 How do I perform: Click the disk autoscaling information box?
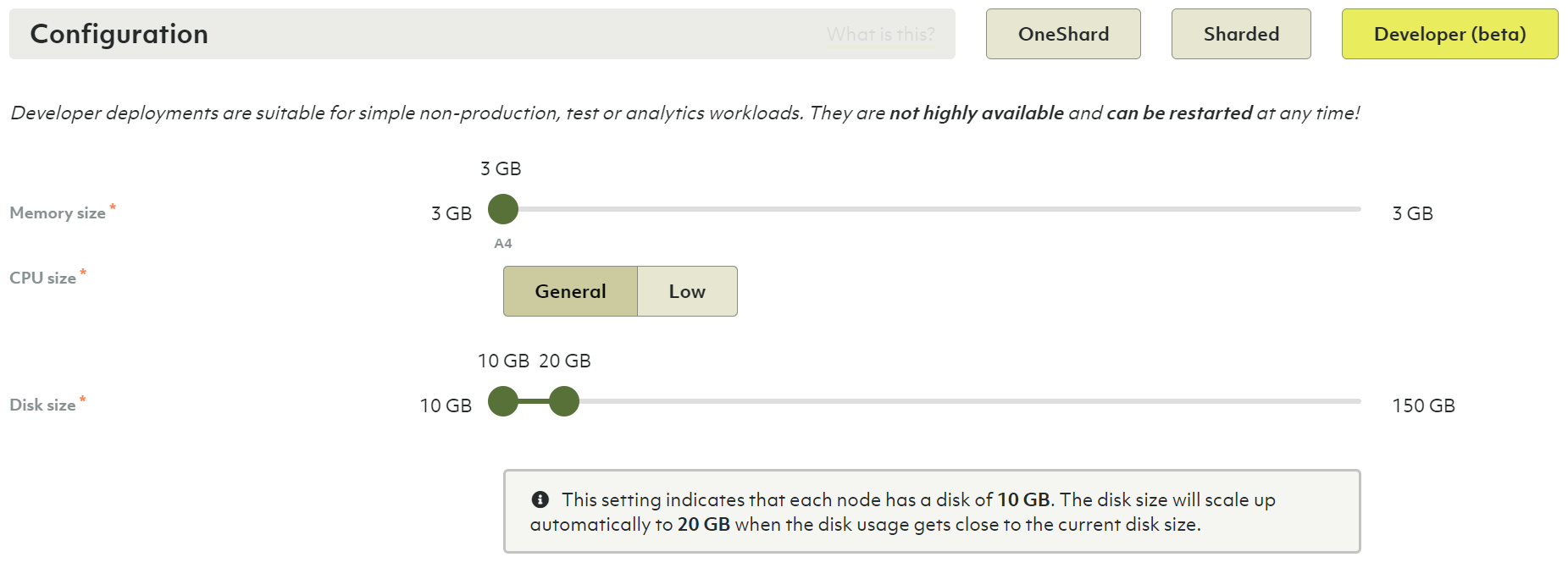point(932,511)
